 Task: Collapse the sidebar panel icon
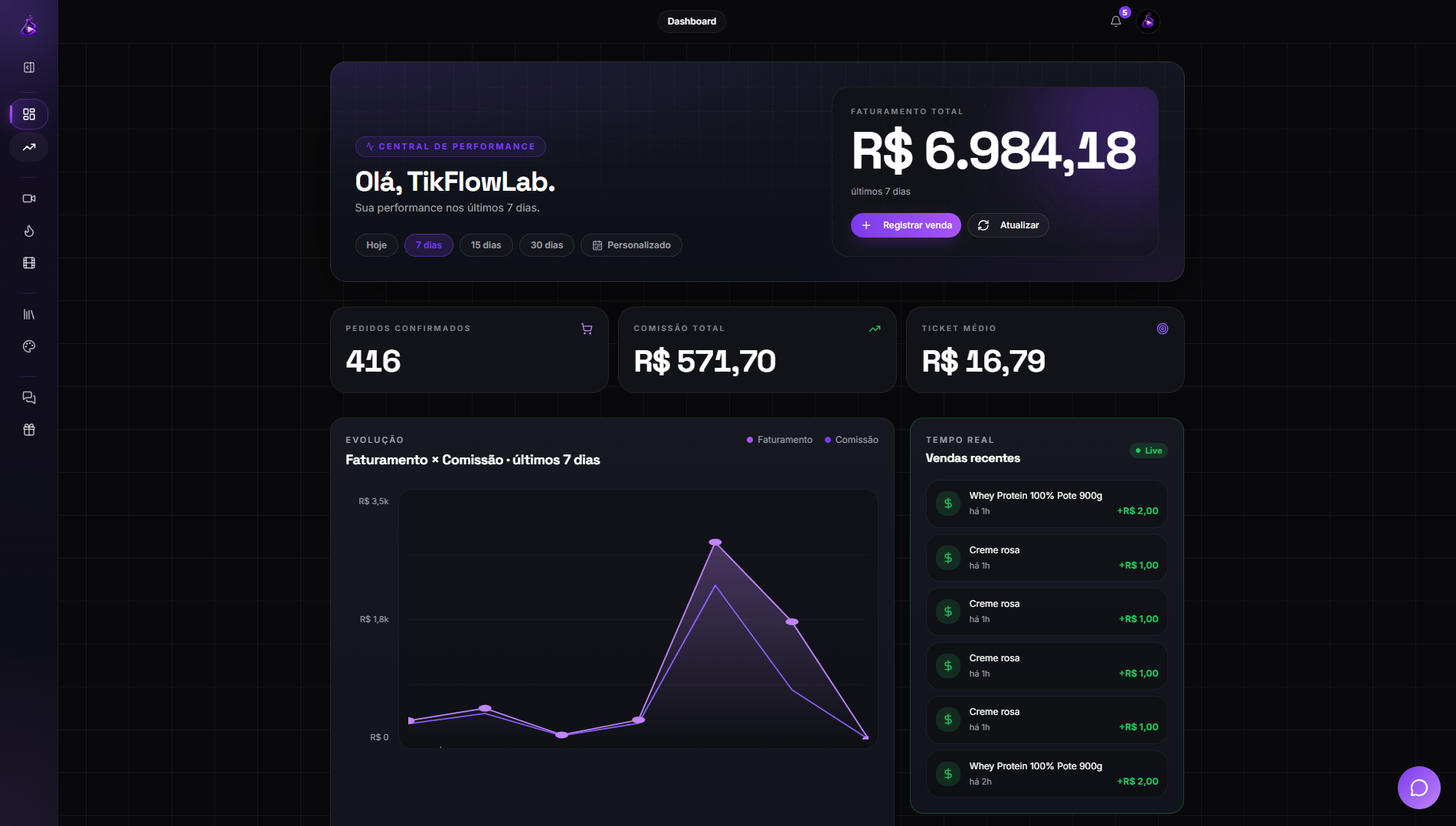29,67
